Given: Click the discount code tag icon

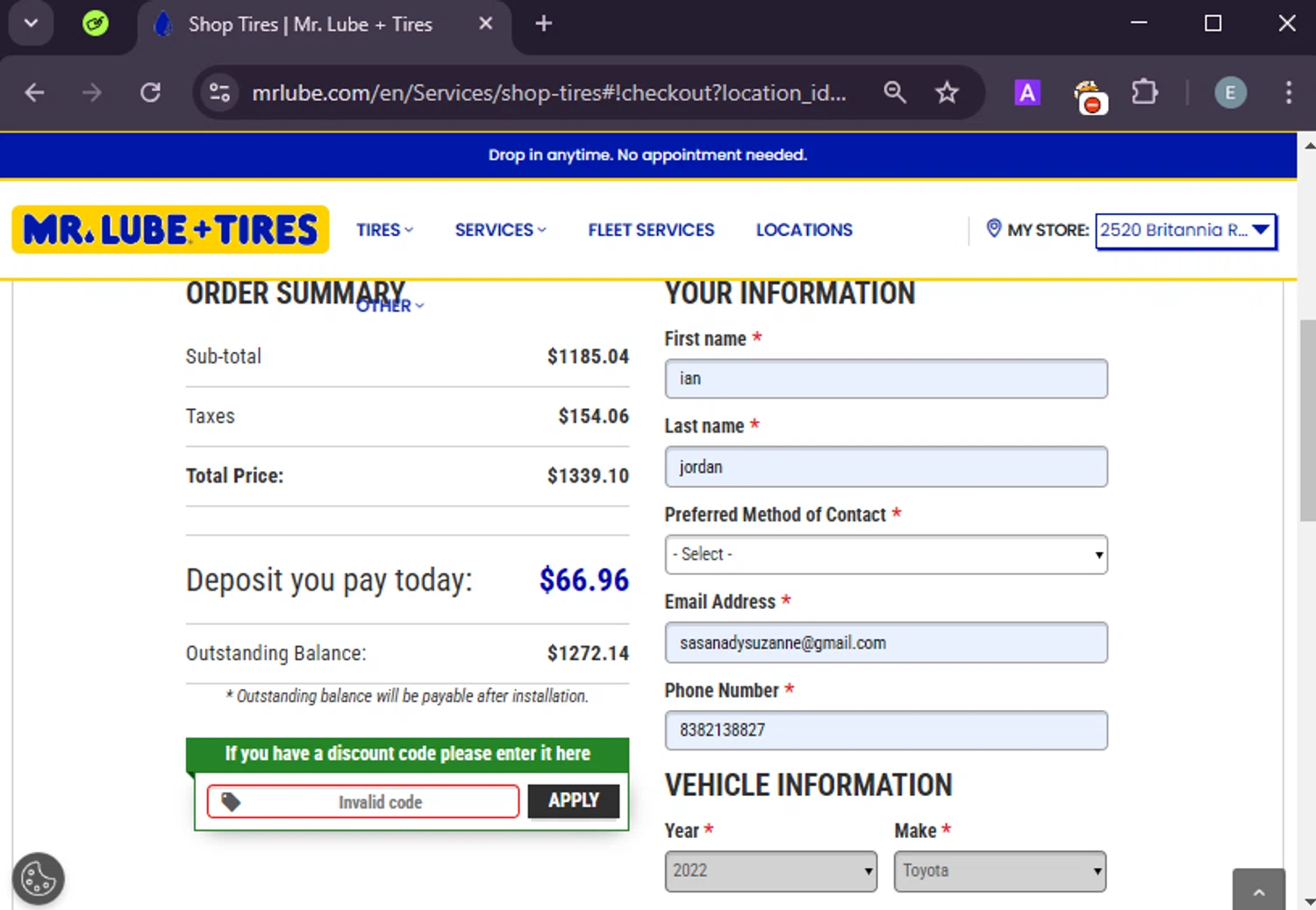Looking at the screenshot, I should [231, 802].
